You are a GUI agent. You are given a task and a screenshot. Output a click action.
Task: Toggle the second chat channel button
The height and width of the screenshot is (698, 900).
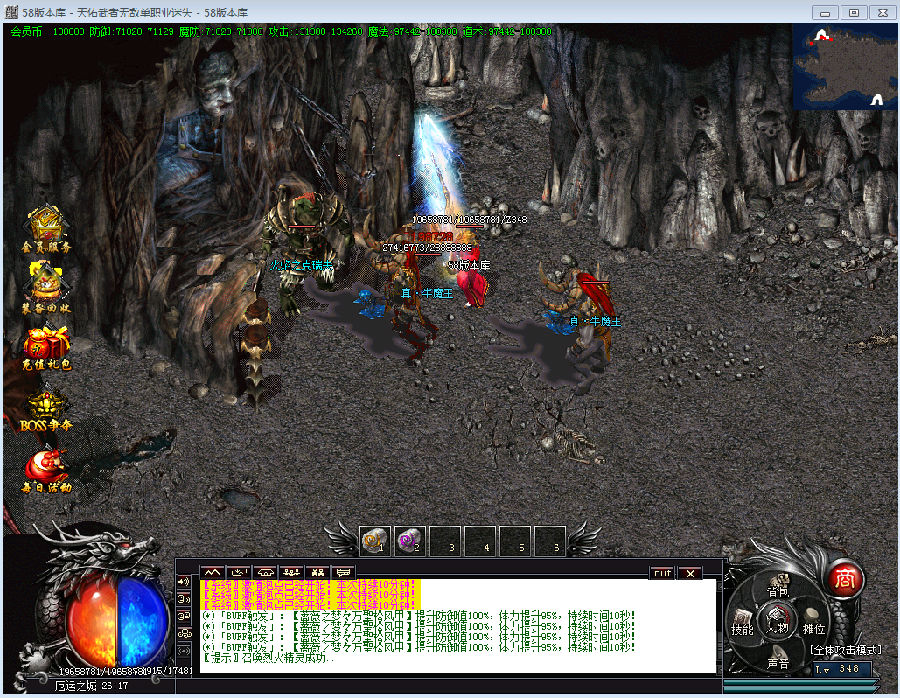(x=184, y=599)
